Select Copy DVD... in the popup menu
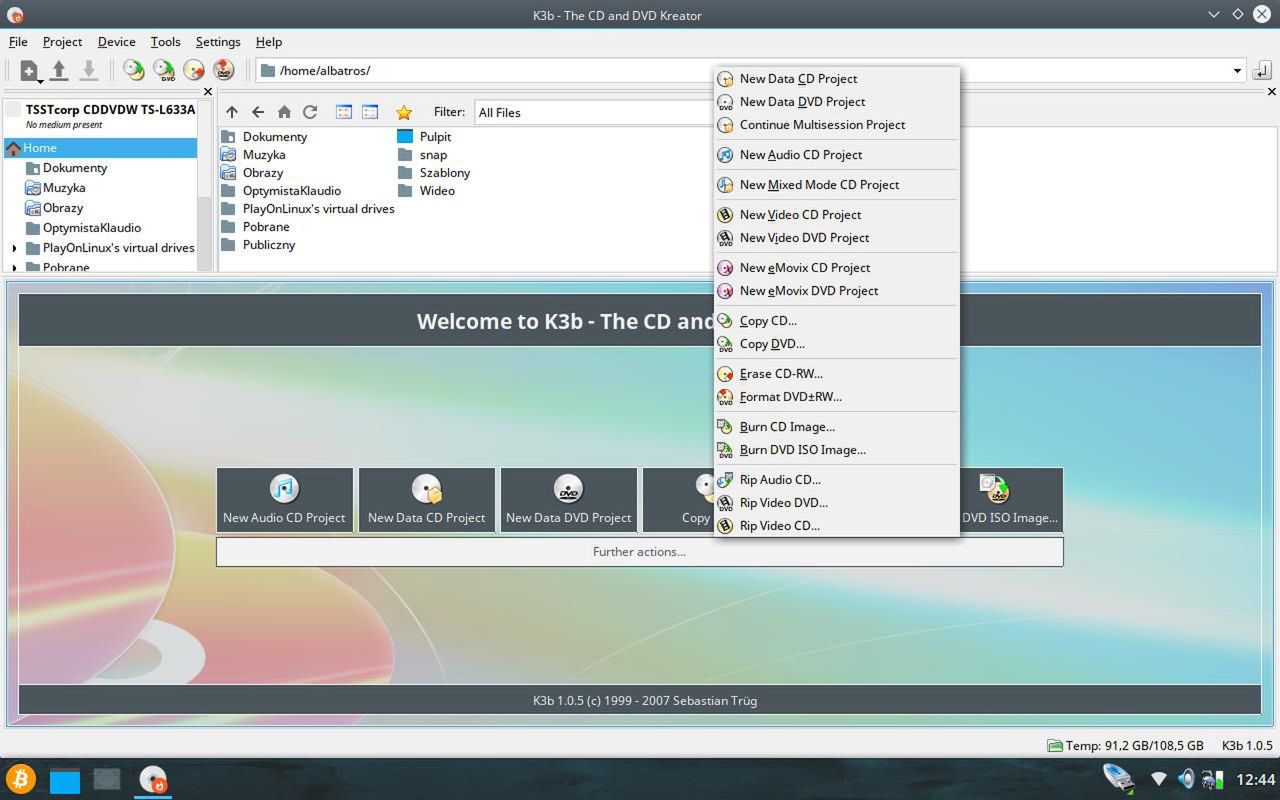Viewport: 1280px width, 800px height. click(x=837, y=344)
